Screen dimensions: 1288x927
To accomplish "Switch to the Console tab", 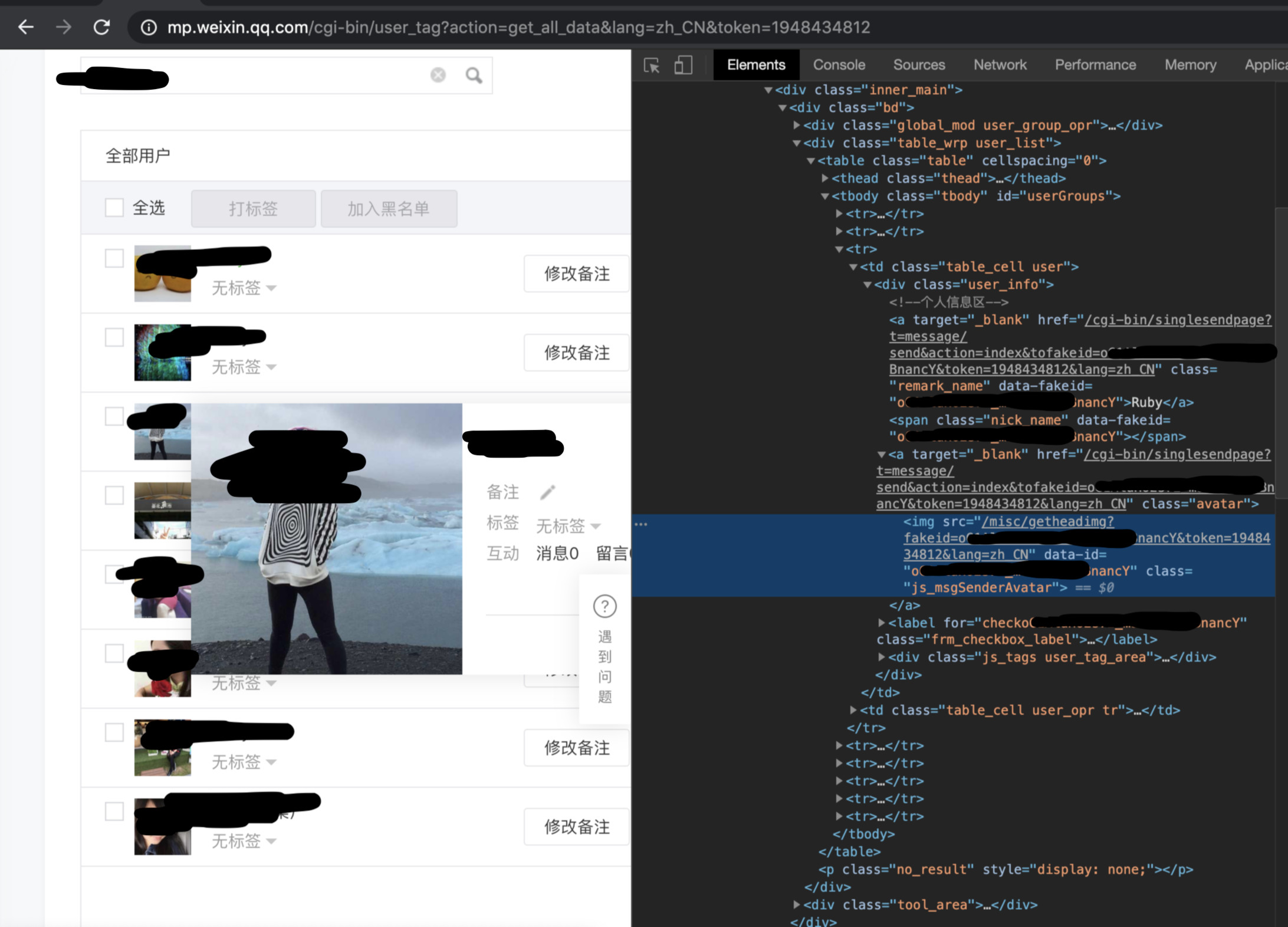I will tap(839, 65).
